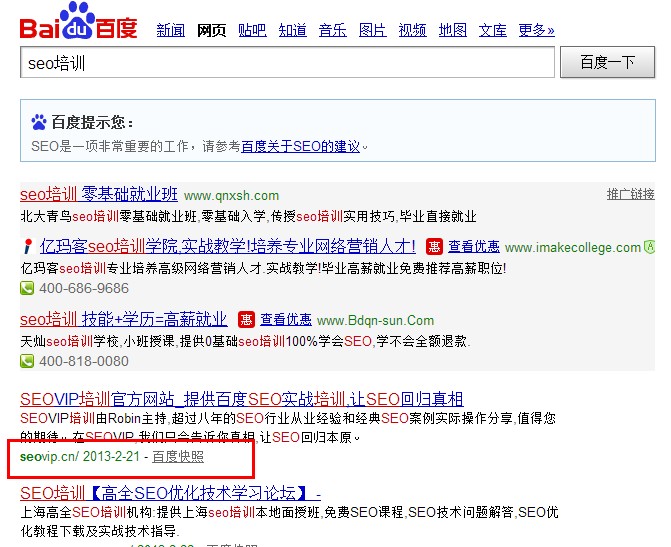Open the 新闻 tab

(x=171, y=30)
